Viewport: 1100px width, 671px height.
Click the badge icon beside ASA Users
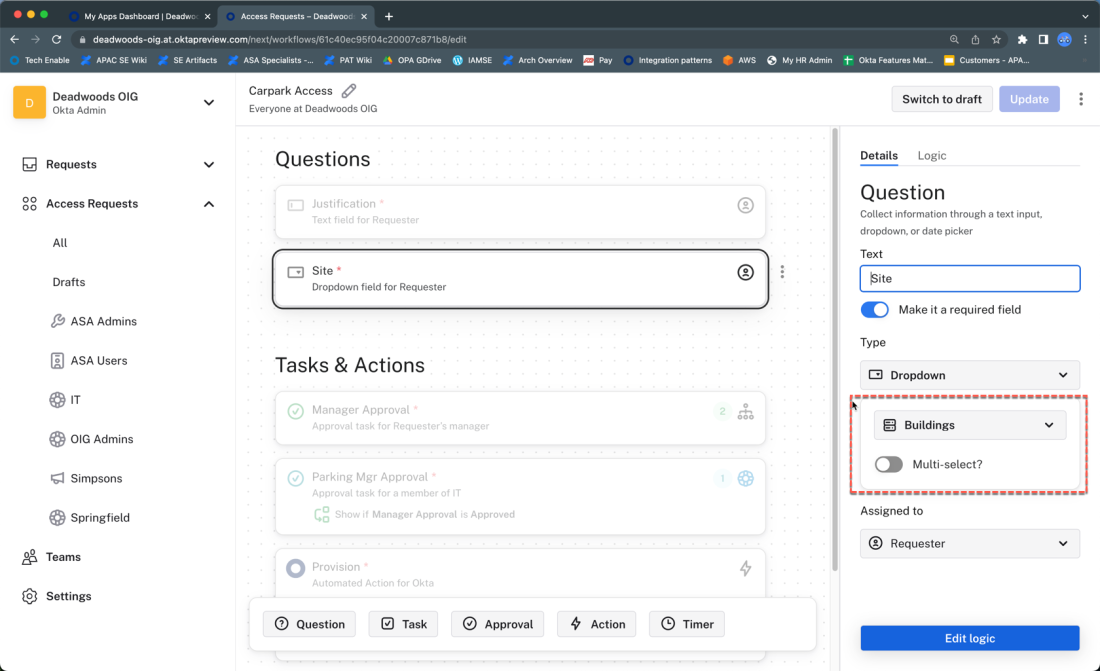click(x=58, y=361)
